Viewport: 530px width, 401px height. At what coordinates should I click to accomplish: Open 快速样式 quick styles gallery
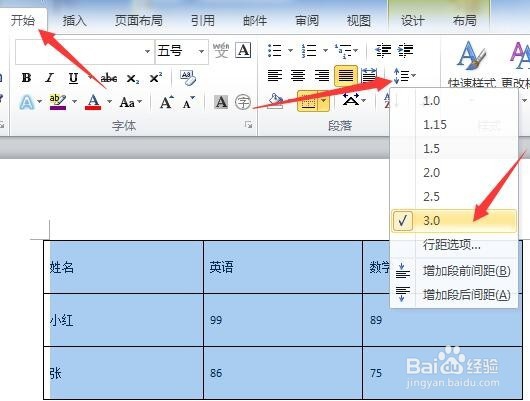point(472,64)
